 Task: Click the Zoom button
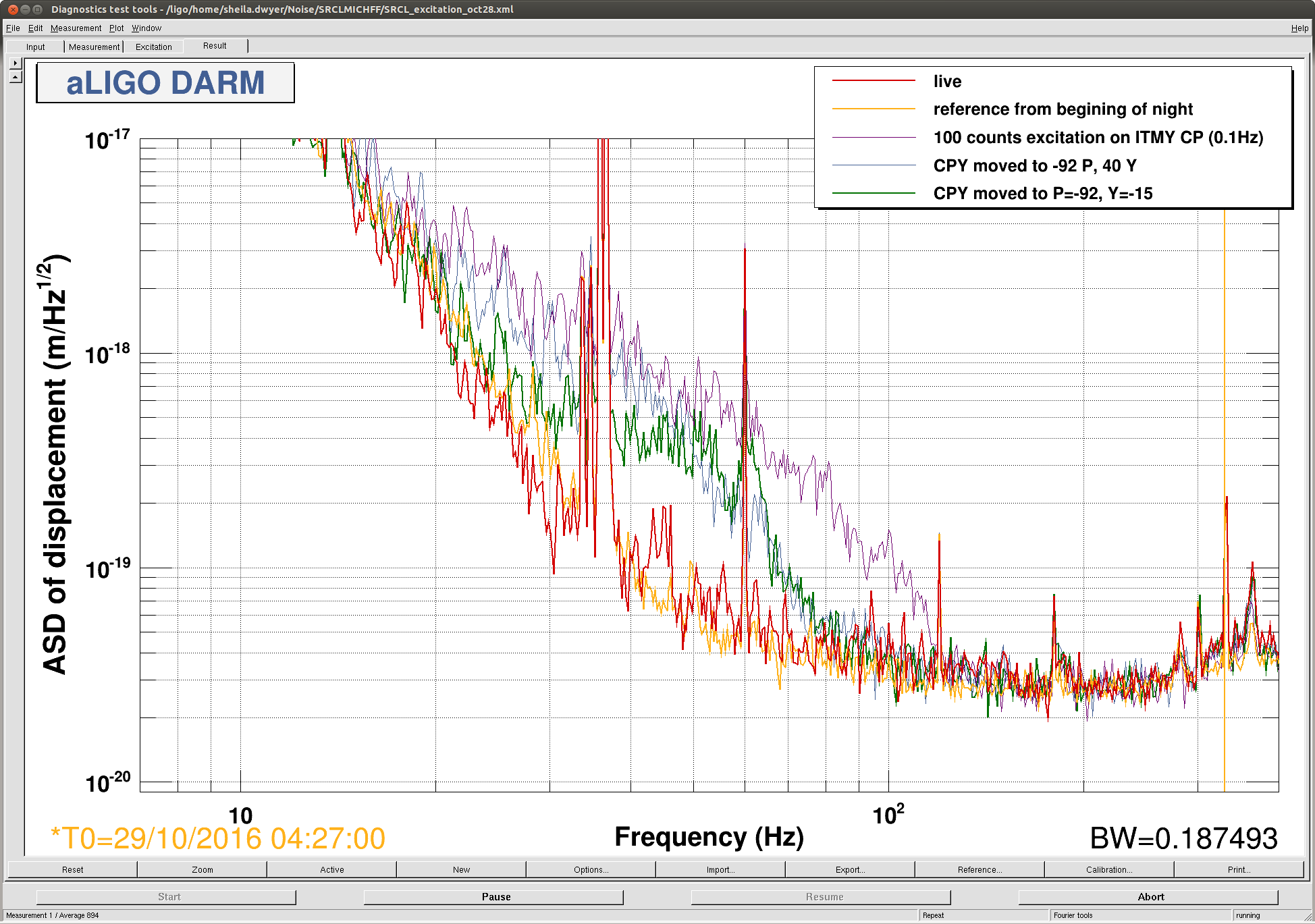point(202,869)
